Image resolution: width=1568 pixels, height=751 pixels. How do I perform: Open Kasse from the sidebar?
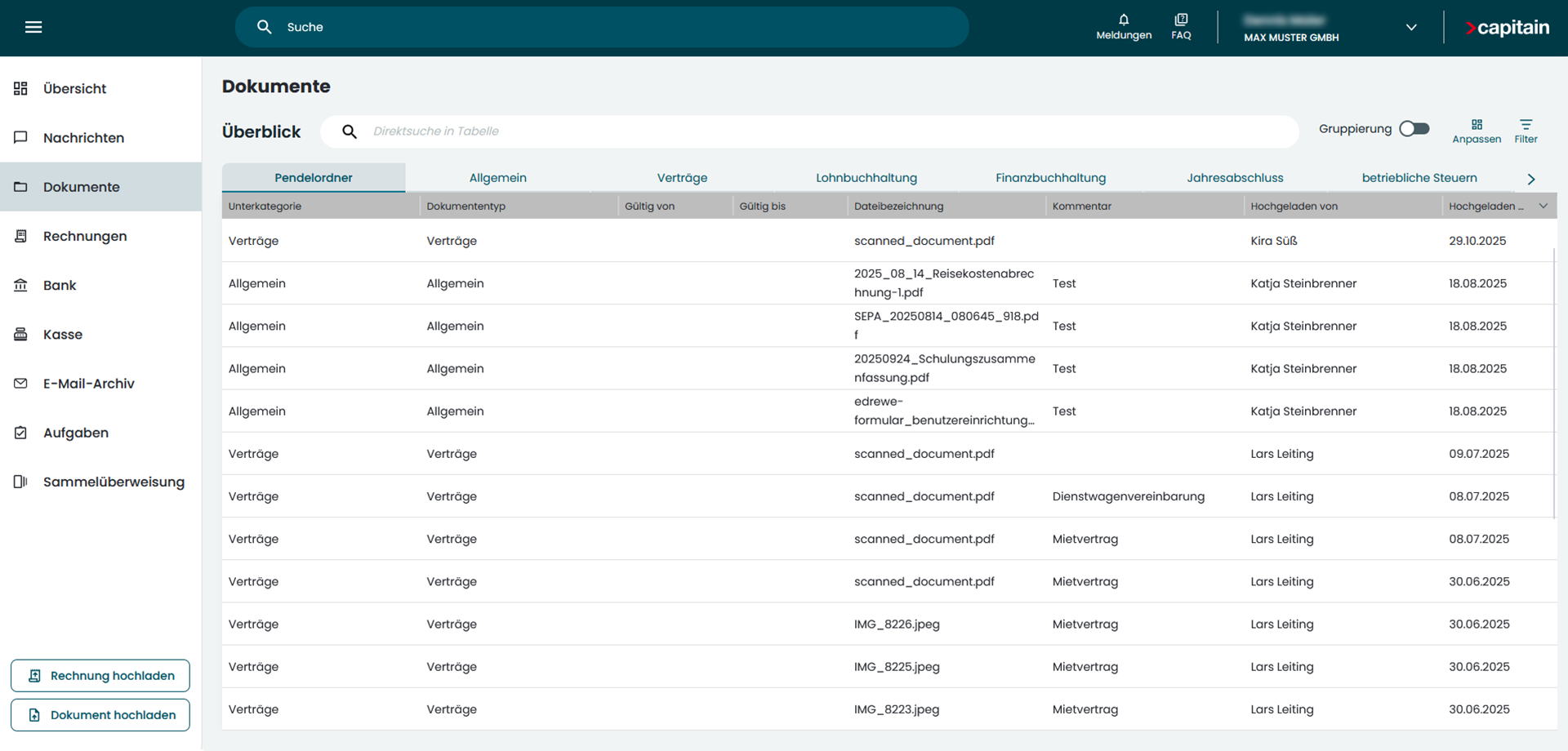coord(63,334)
